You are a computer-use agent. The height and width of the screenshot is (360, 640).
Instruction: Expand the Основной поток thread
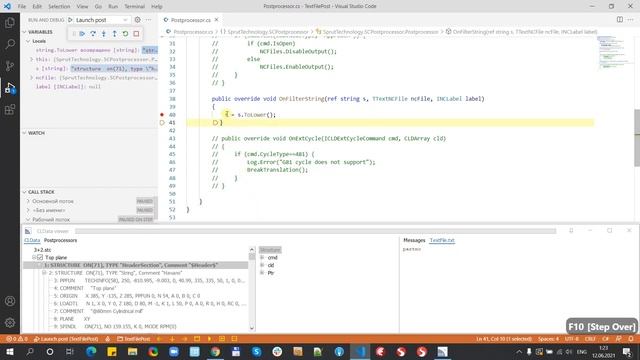28,201
